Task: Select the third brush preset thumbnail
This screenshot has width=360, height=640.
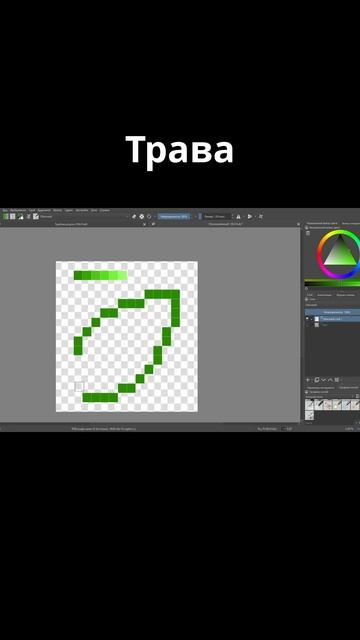Action: click(328, 404)
